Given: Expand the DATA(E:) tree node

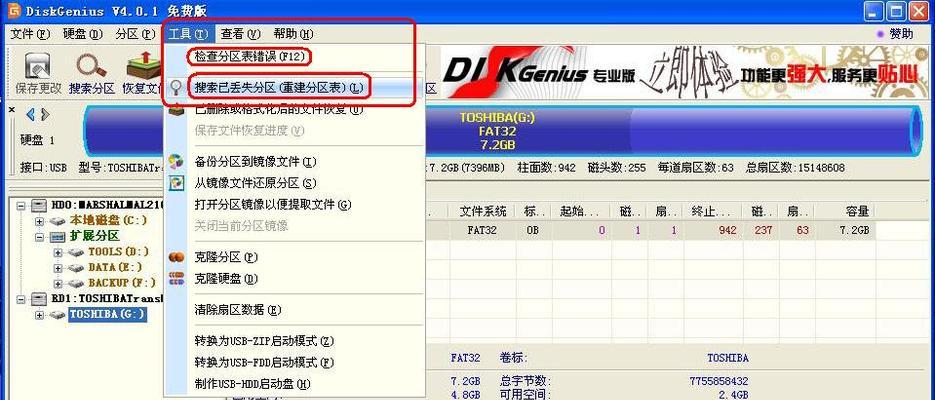Looking at the screenshot, I should (58, 268).
